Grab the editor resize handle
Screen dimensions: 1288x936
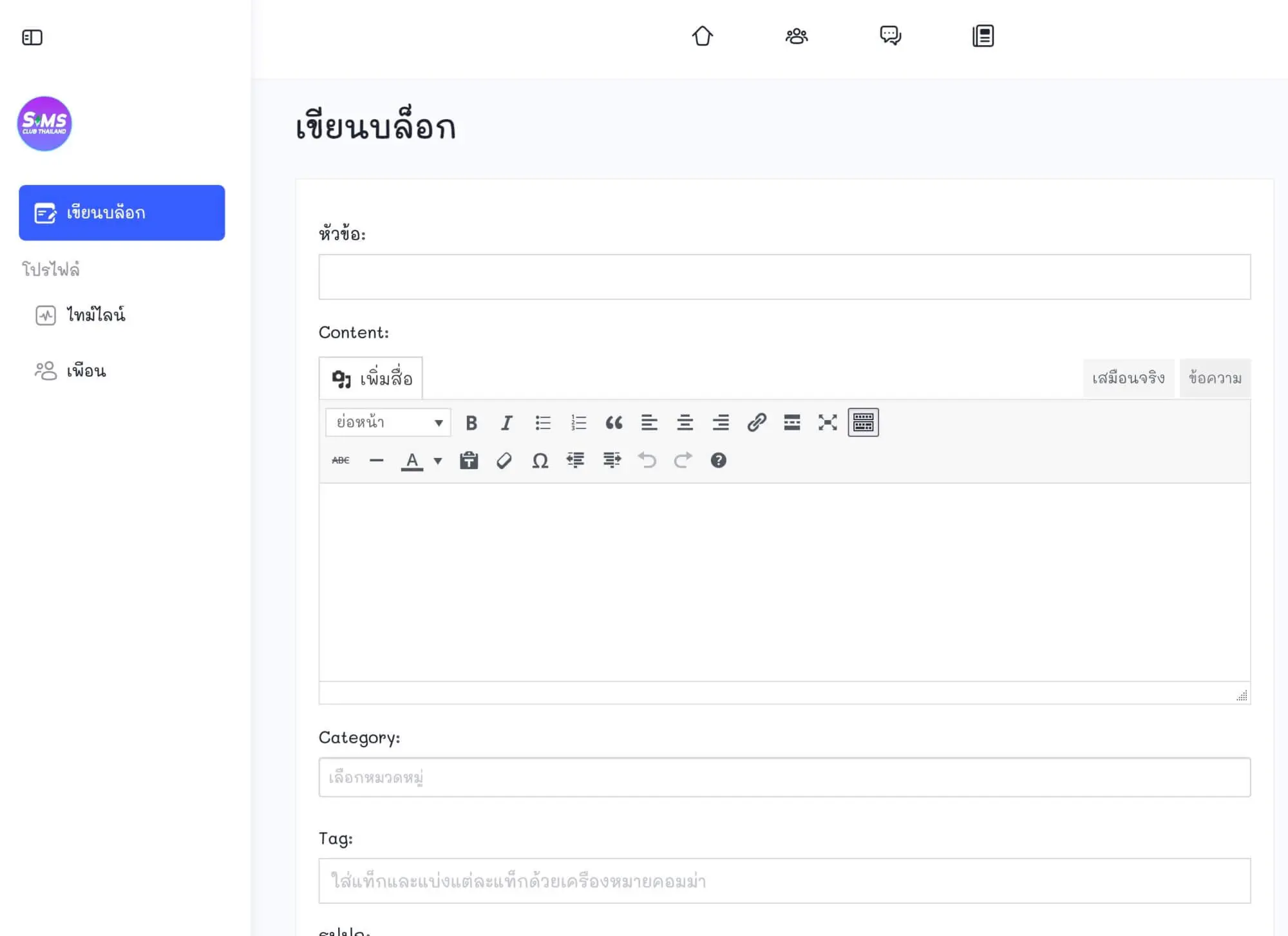coord(1242,695)
